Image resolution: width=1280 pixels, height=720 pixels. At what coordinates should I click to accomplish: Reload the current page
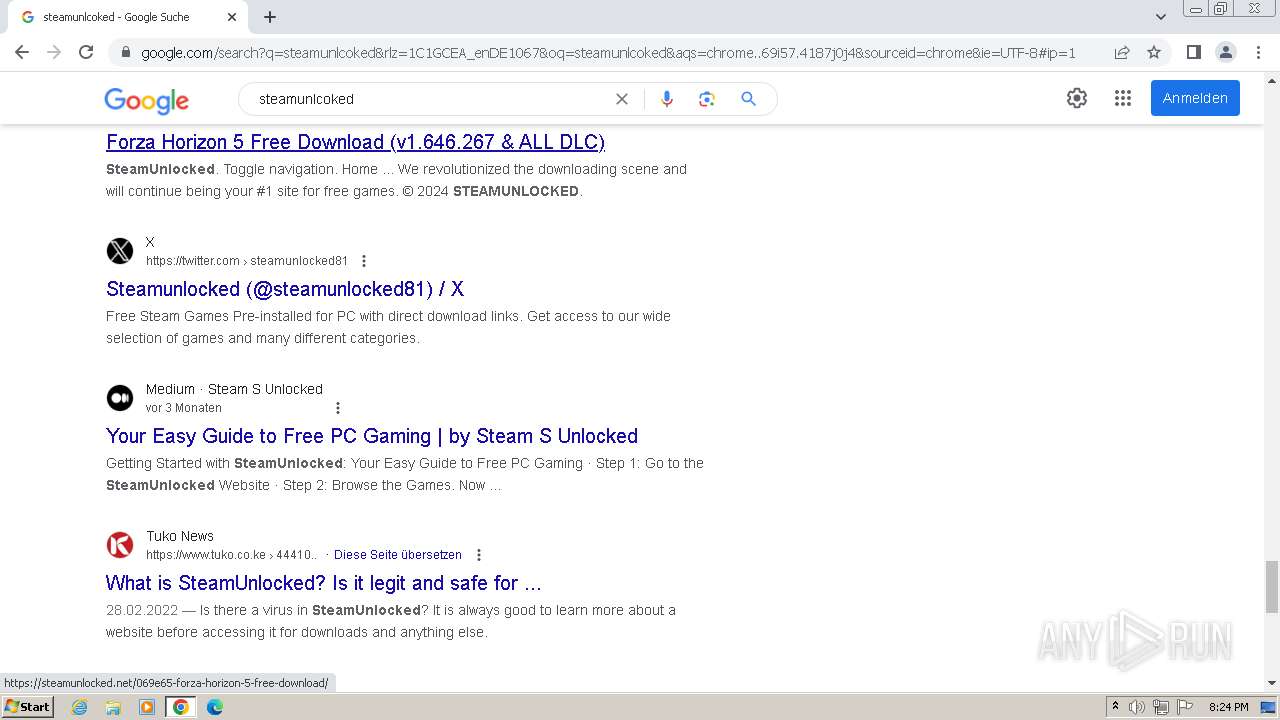click(86, 52)
